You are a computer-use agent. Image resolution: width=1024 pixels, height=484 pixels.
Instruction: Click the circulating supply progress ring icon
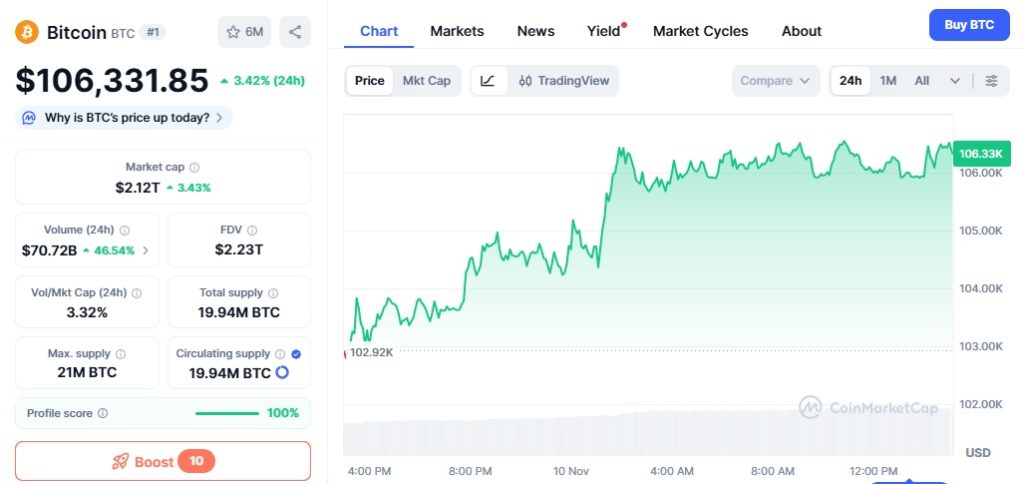pyautogui.click(x=282, y=373)
